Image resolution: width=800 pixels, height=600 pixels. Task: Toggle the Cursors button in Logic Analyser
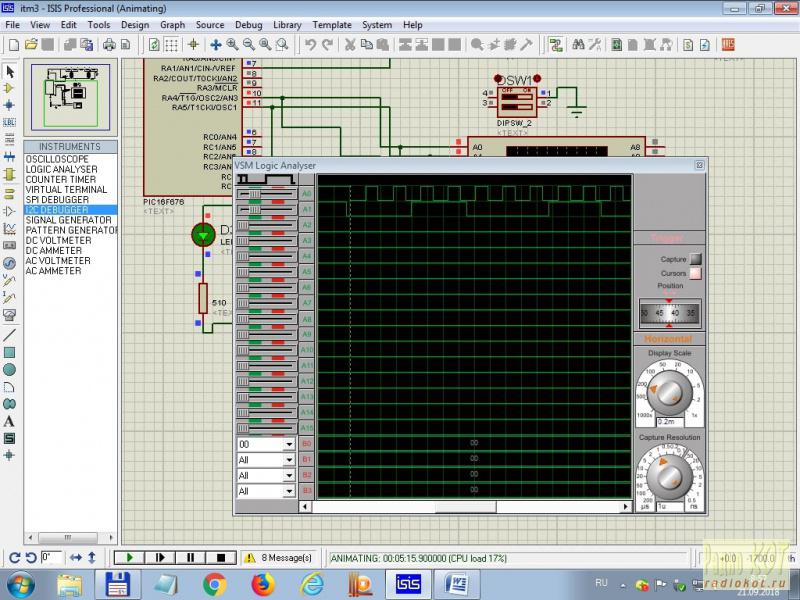pyautogui.click(x=696, y=273)
